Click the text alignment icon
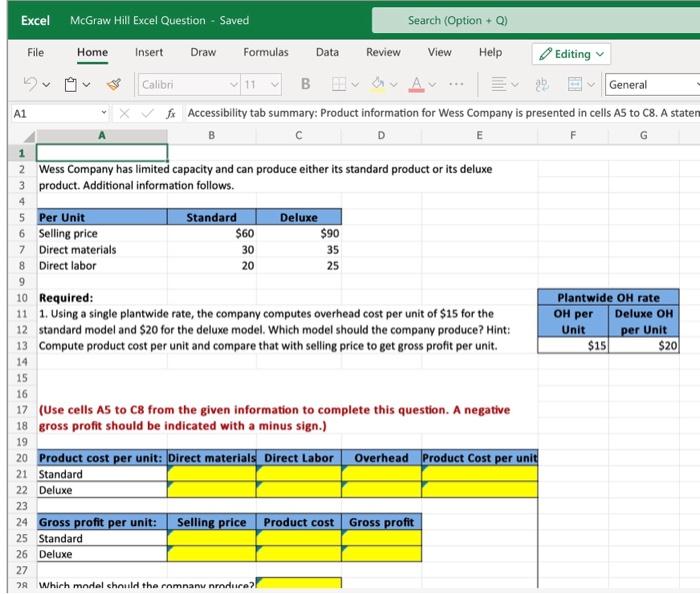The height and width of the screenshot is (594, 700). coord(499,84)
